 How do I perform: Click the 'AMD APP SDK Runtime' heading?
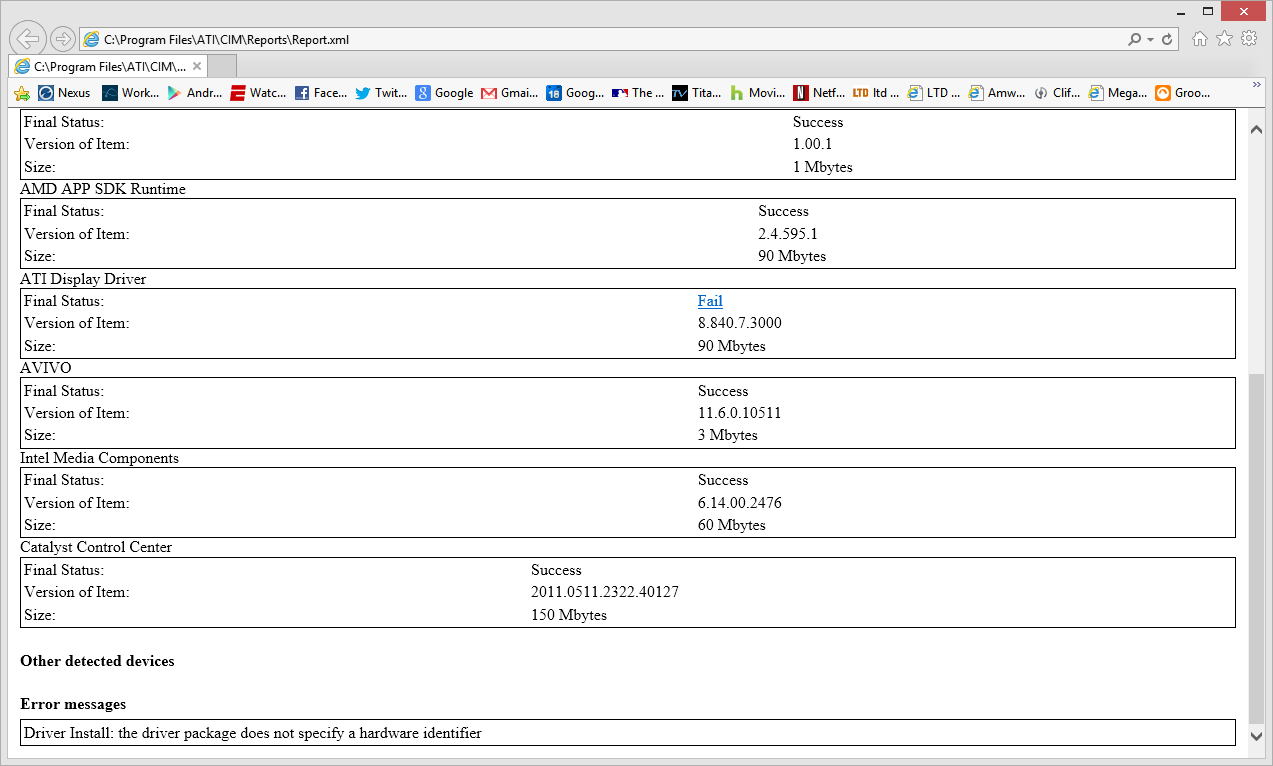[x=103, y=189]
